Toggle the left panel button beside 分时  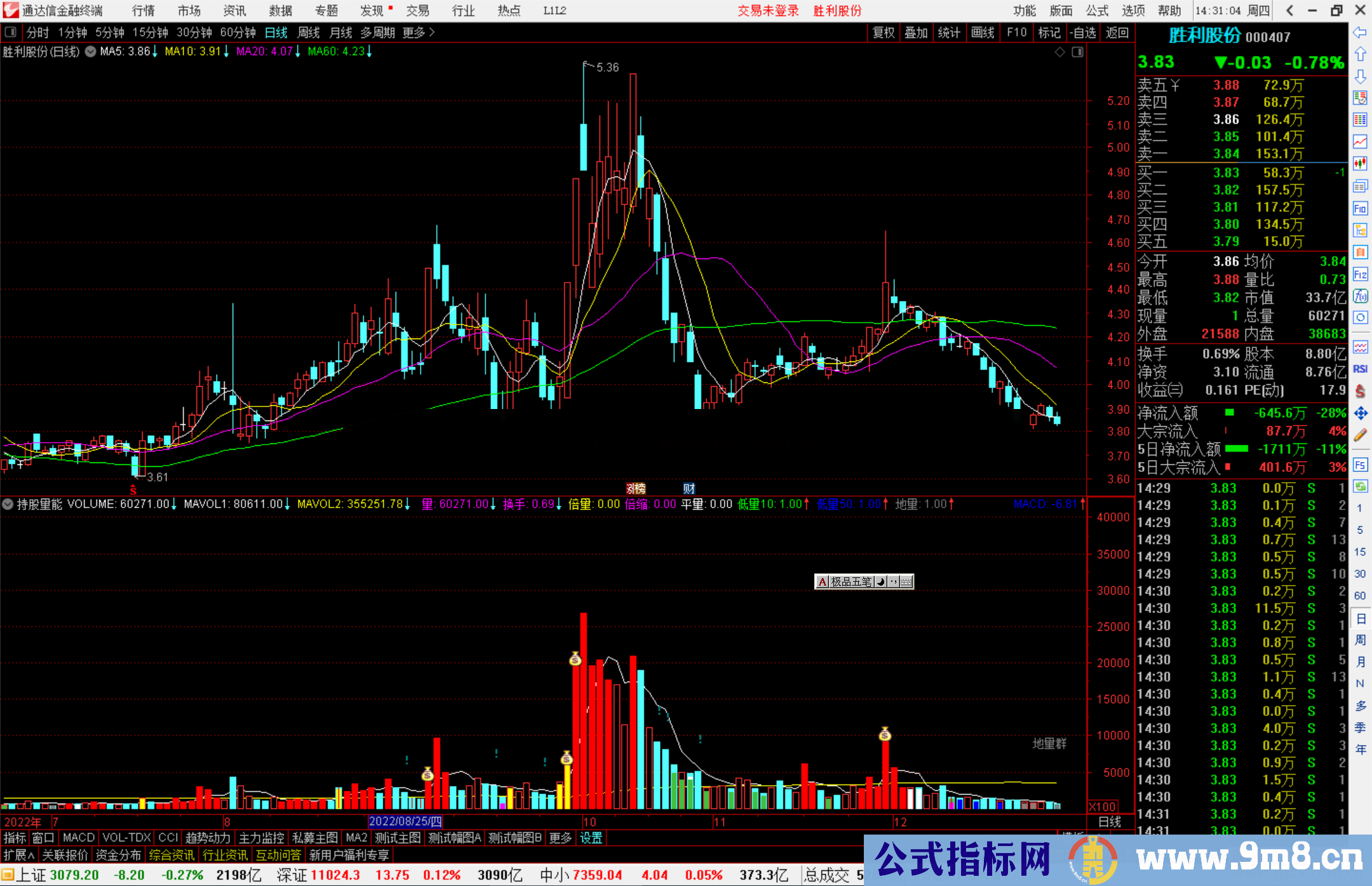point(11,32)
